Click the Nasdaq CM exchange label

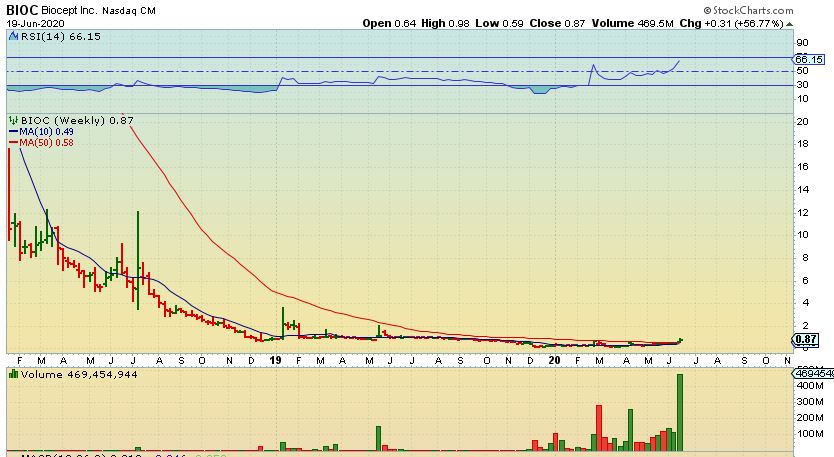129,11
